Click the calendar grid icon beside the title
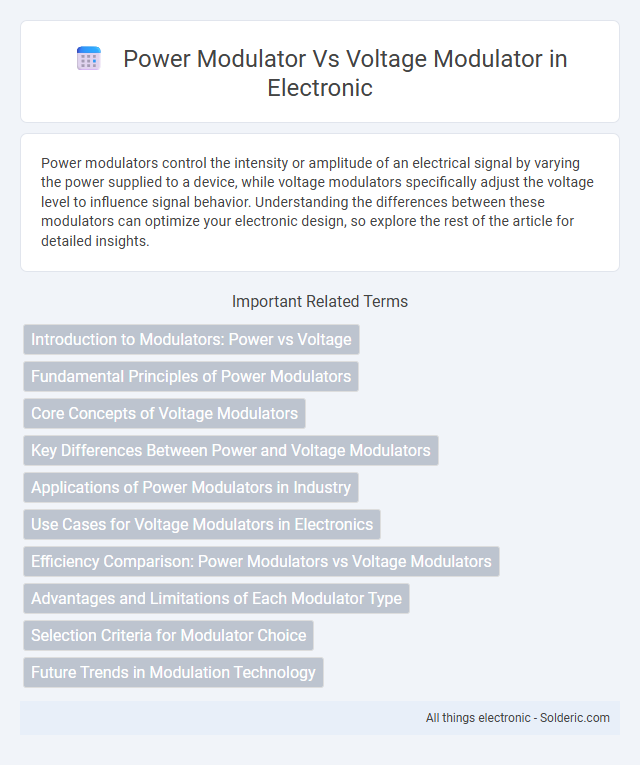This screenshot has width=640, height=765. 89,59
